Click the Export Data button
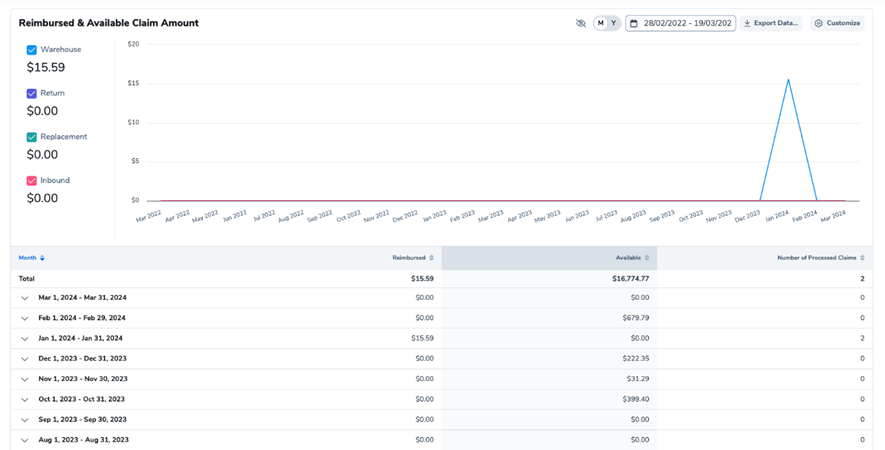 771,23
